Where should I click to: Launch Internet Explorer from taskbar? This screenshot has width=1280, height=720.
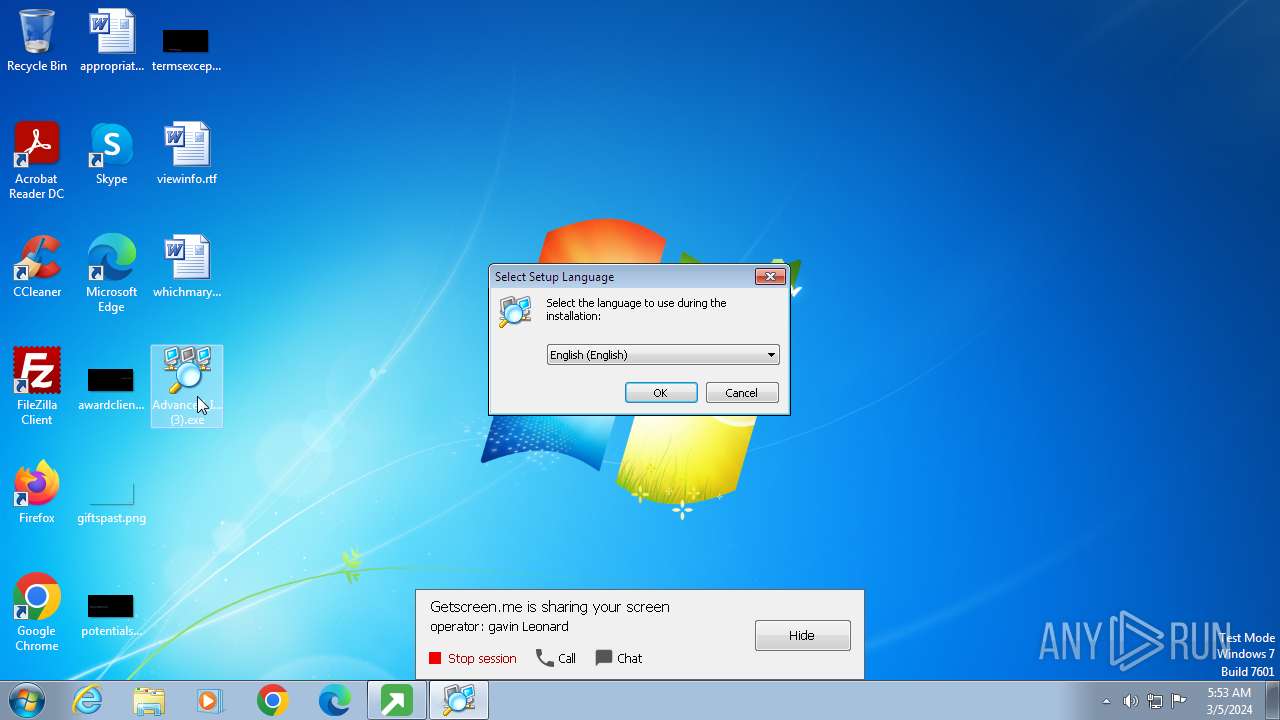pos(88,701)
